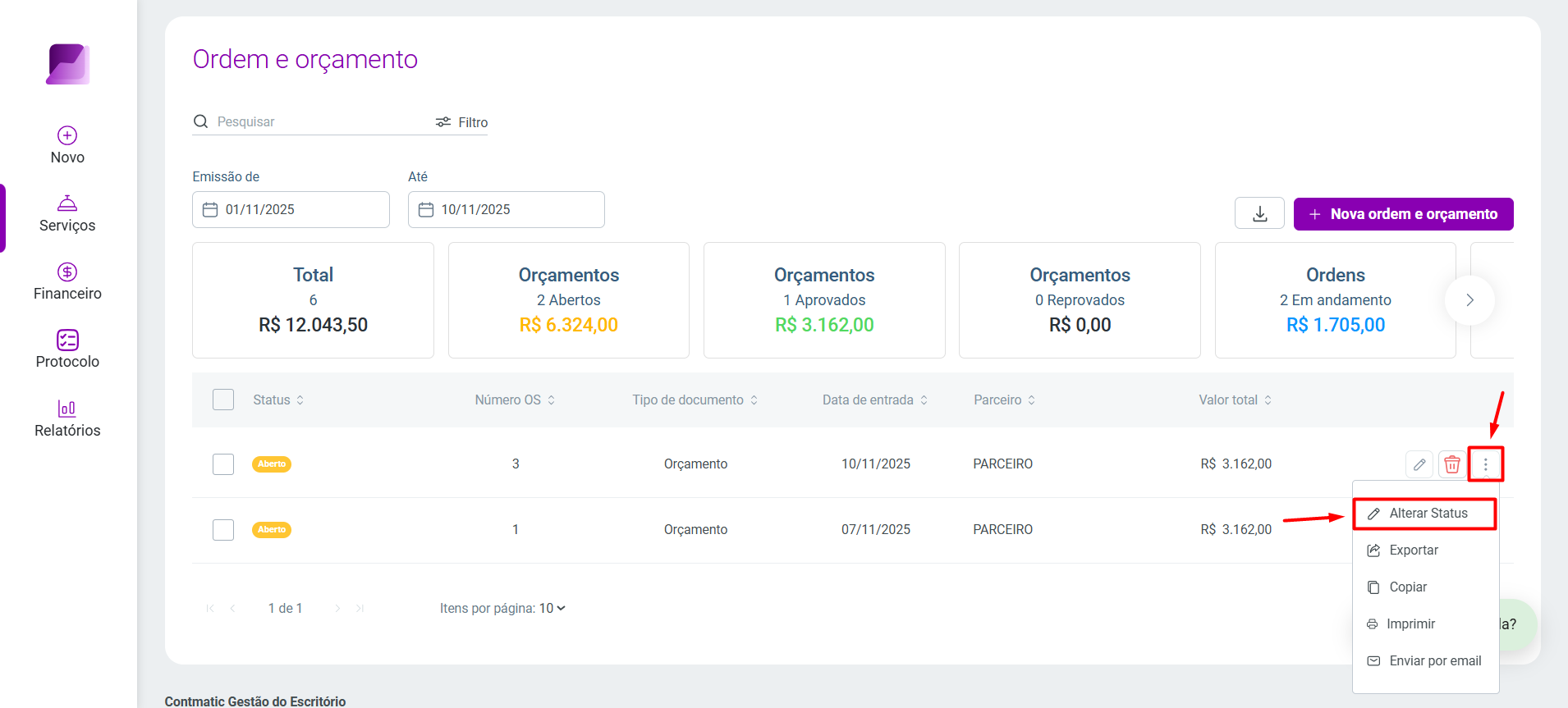Sort by Data de entrada column

[x=875, y=400]
